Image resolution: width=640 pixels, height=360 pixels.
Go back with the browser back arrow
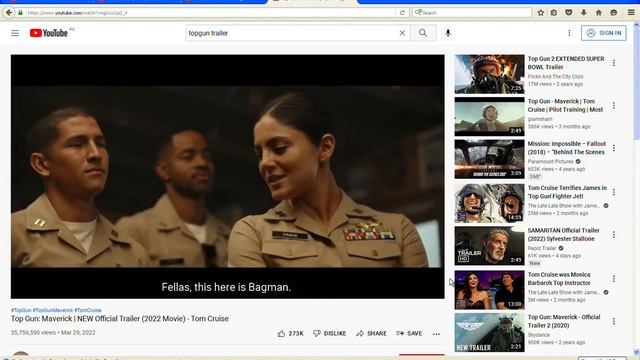click(x=9, y=13)
